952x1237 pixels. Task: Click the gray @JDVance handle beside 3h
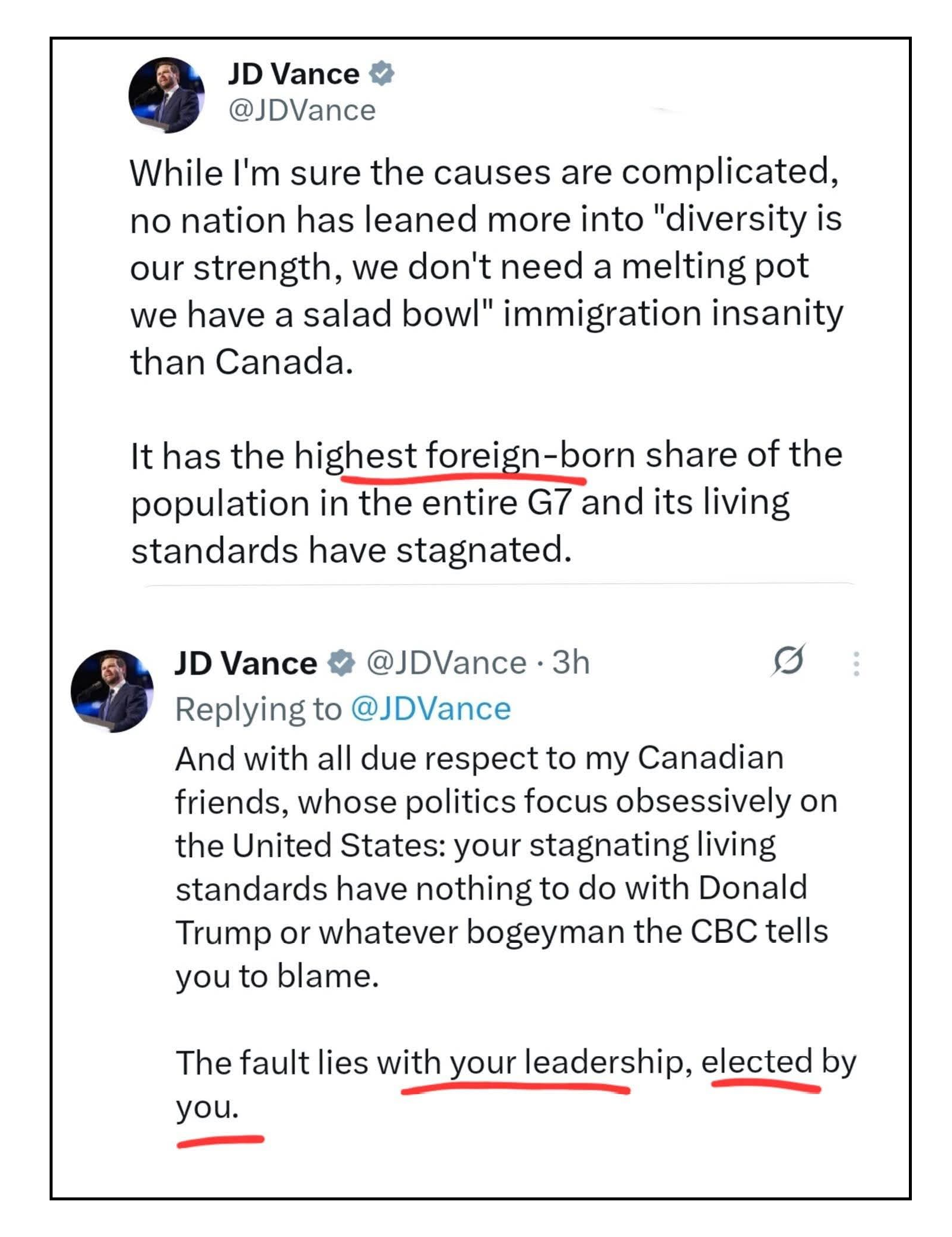pyautogui.click(x=446, y=663)
